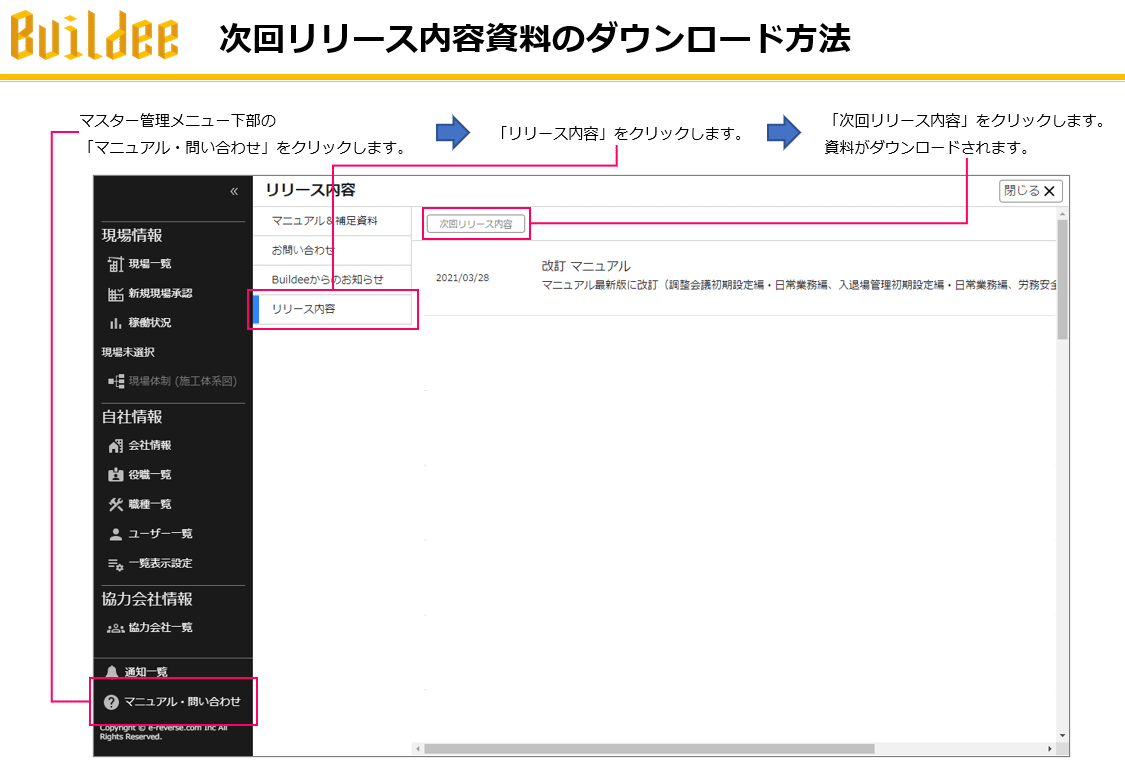Collapse the sidebar with double chevron
This screenshot has width=1125, height=779.
point(234,191)
